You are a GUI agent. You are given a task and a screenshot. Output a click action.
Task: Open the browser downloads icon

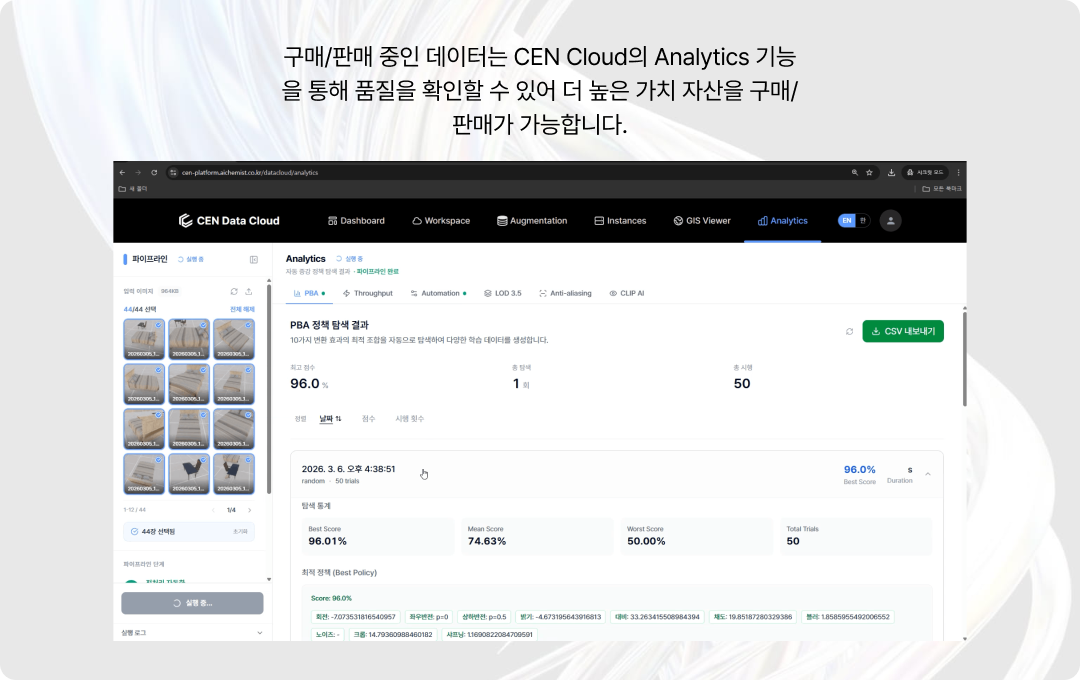(891, 172)
